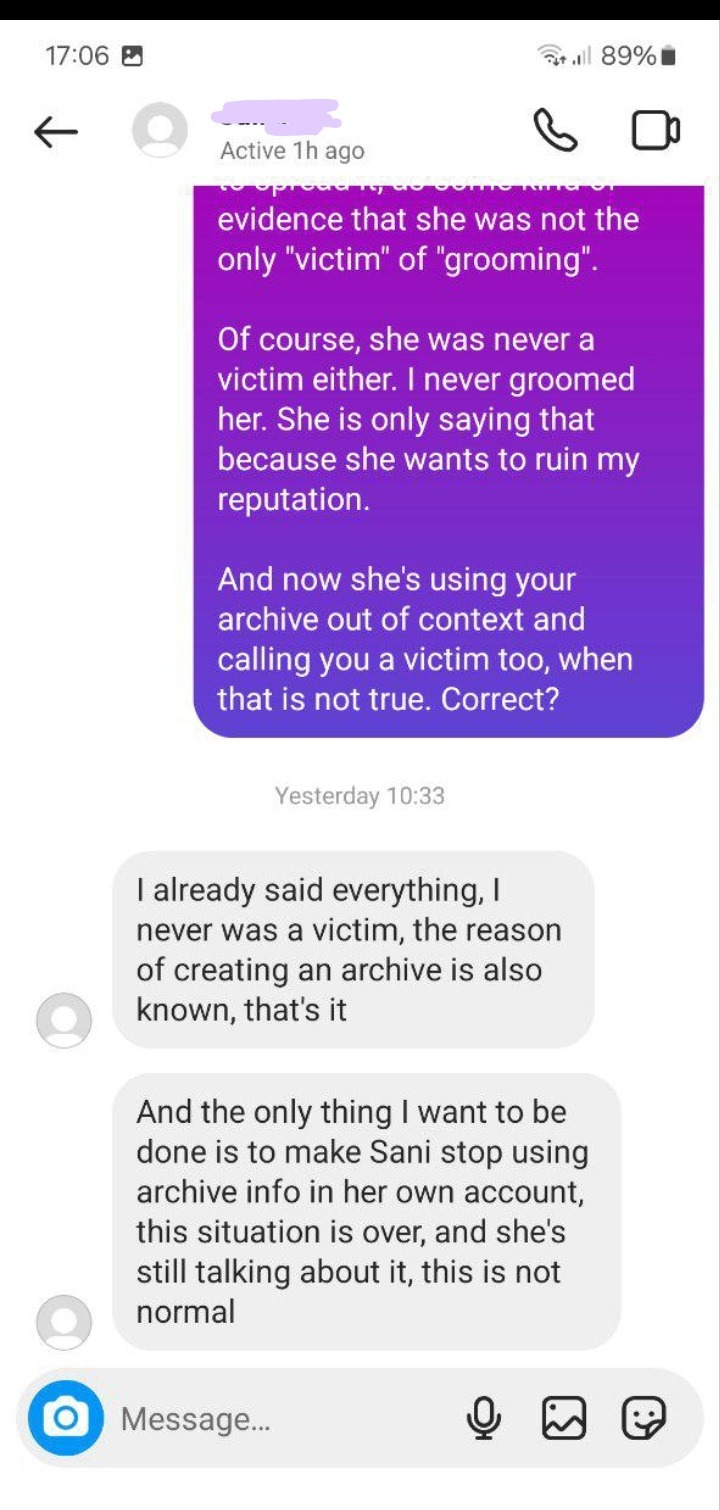Tap the blurred contact name in header
Viewport: 720px width, 1510px height.
[276, 115]
